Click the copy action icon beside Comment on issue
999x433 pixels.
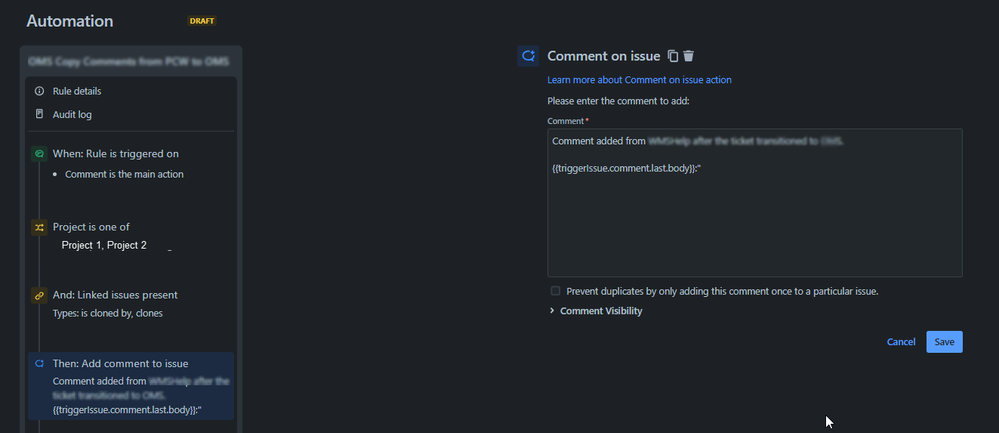click(x=673, y=56)
